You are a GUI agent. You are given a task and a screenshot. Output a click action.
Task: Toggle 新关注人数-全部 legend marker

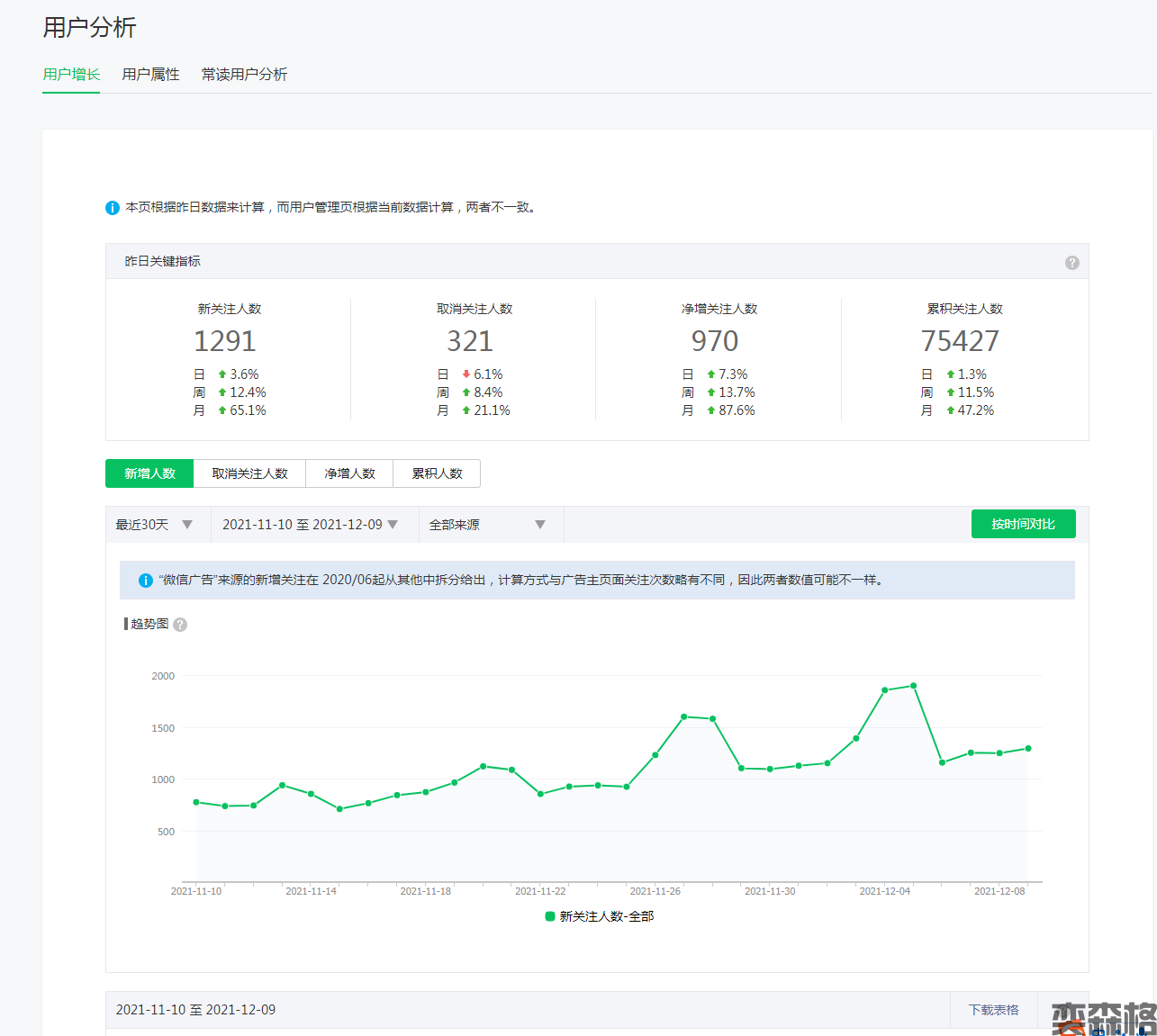550,916
